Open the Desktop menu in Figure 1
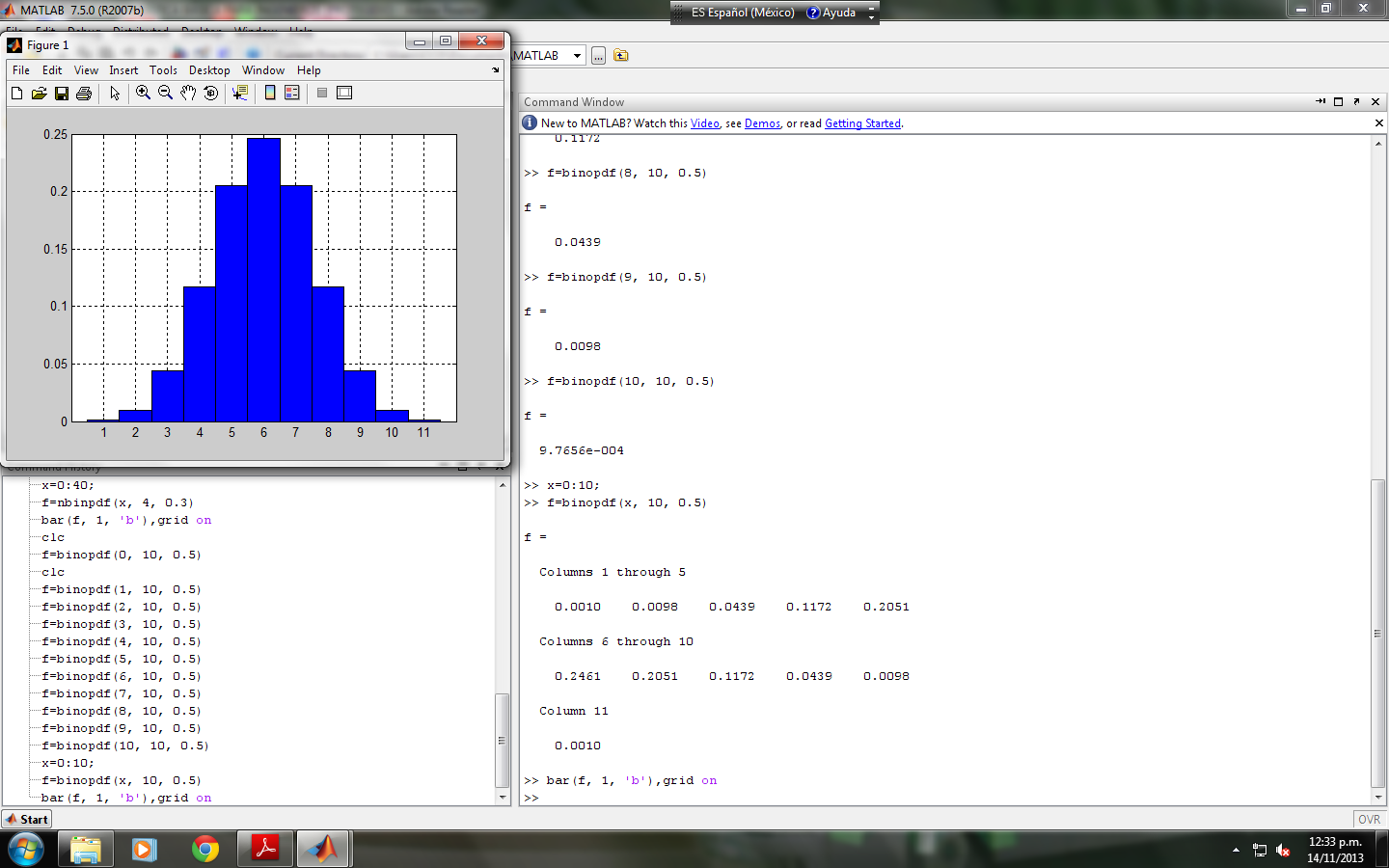1389x868 pixels. [209, 70]
